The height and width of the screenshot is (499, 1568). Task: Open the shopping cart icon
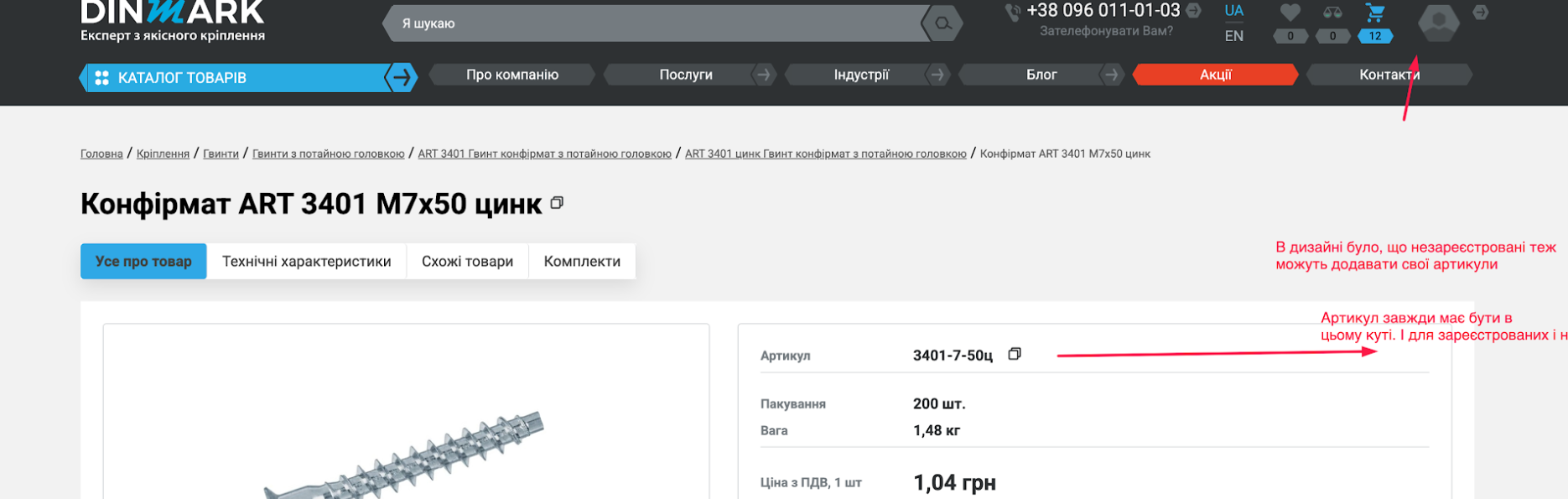pos(1374,13)
